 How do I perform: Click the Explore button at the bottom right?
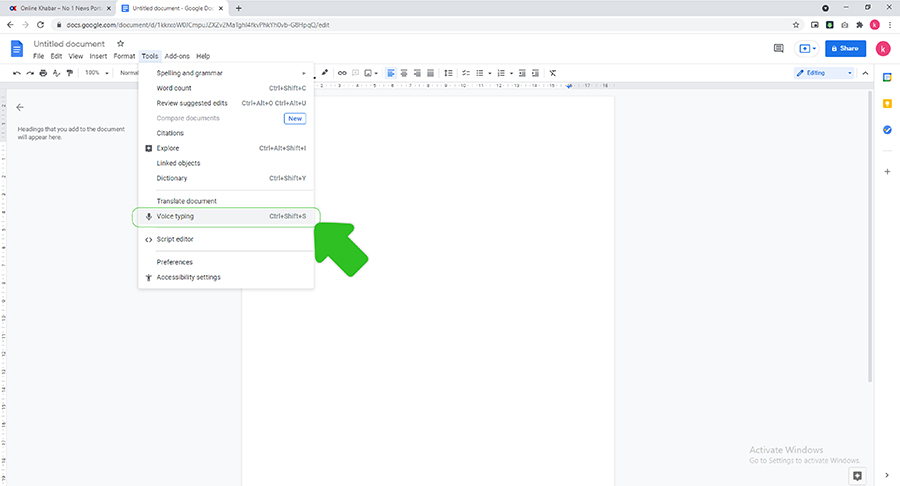(x=858, y=476)
